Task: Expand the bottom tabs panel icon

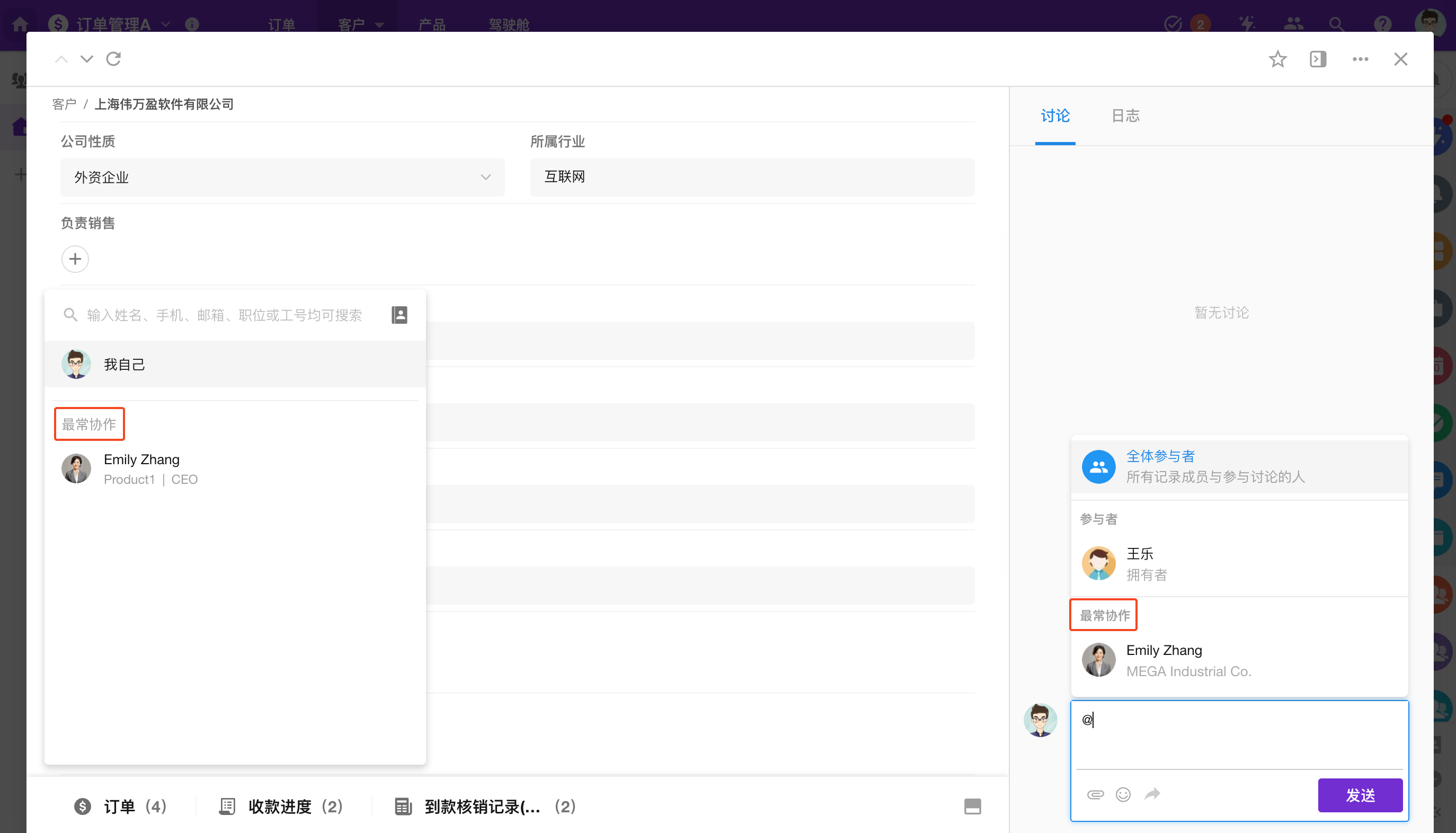Action: [x=972, y=807]
